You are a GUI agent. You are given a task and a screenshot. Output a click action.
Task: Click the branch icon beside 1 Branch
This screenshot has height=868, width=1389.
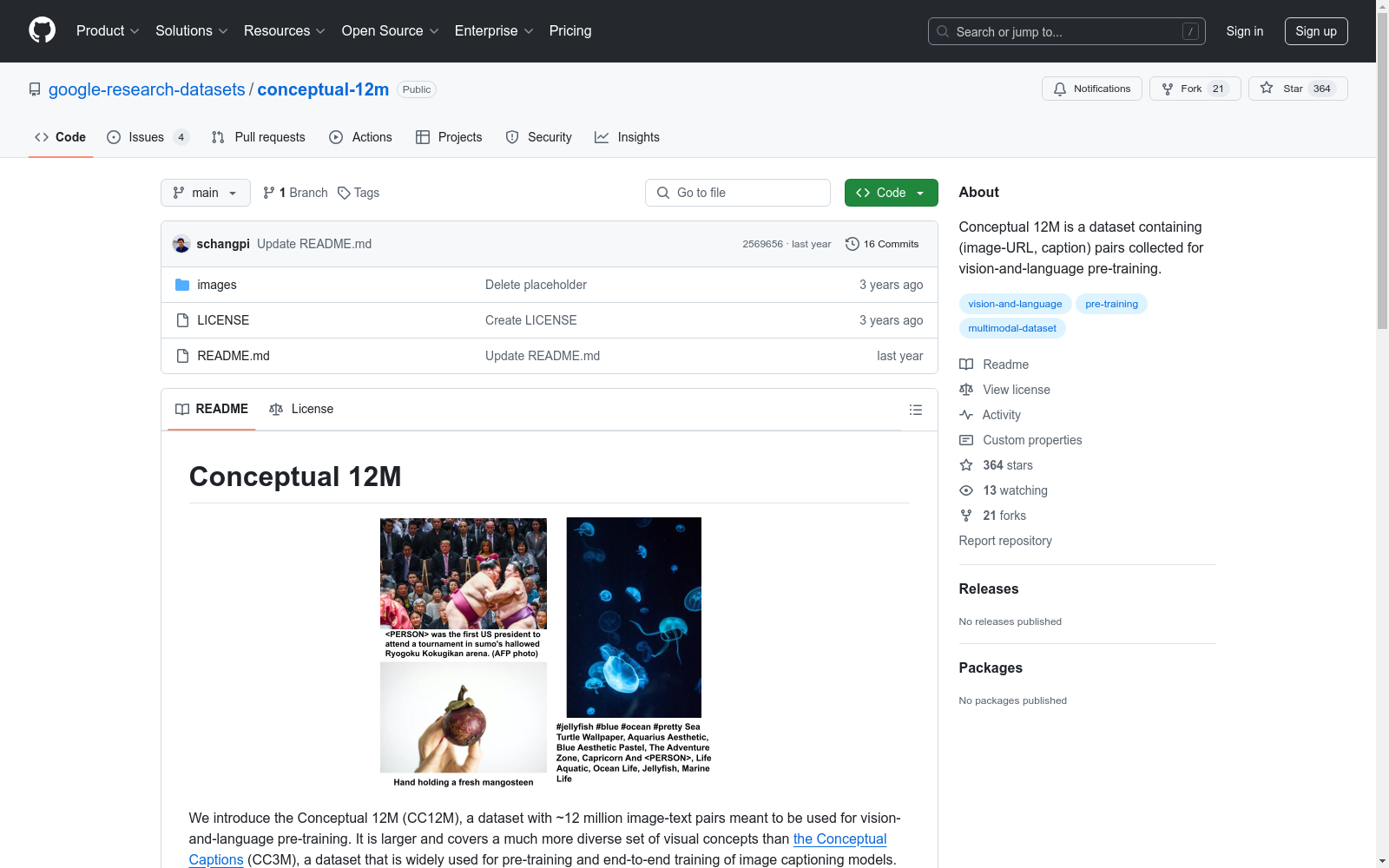(x=269, y=193)
